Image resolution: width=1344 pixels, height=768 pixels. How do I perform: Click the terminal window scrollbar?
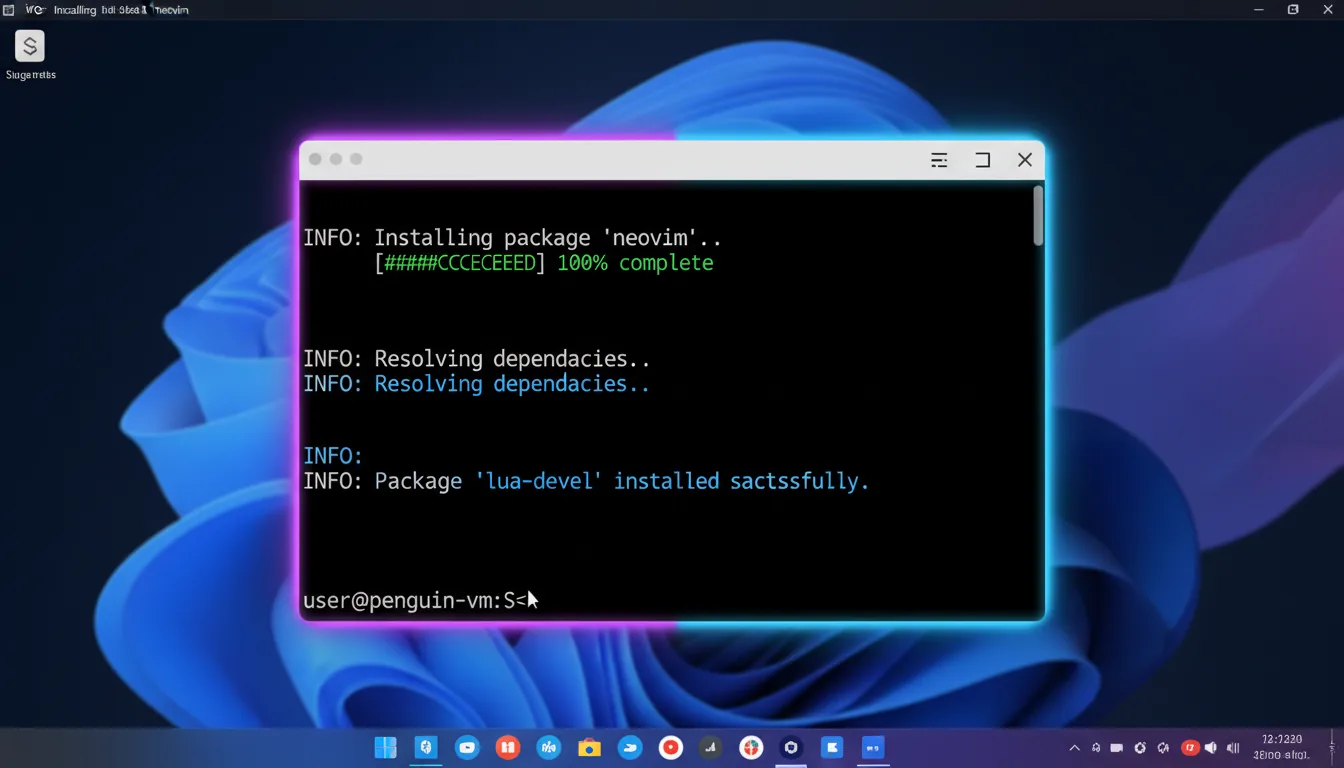pos(1038,215)
